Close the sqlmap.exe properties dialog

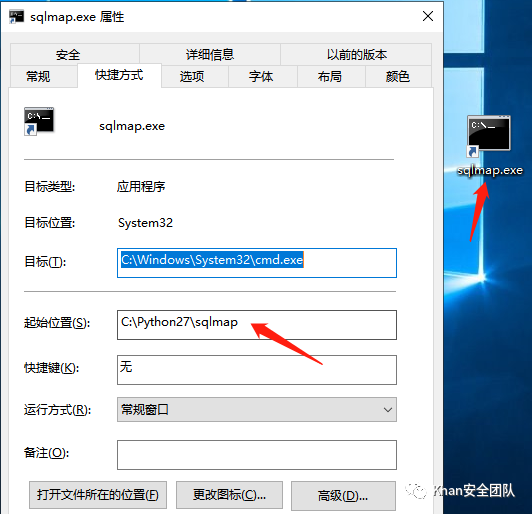pos(428,16)
